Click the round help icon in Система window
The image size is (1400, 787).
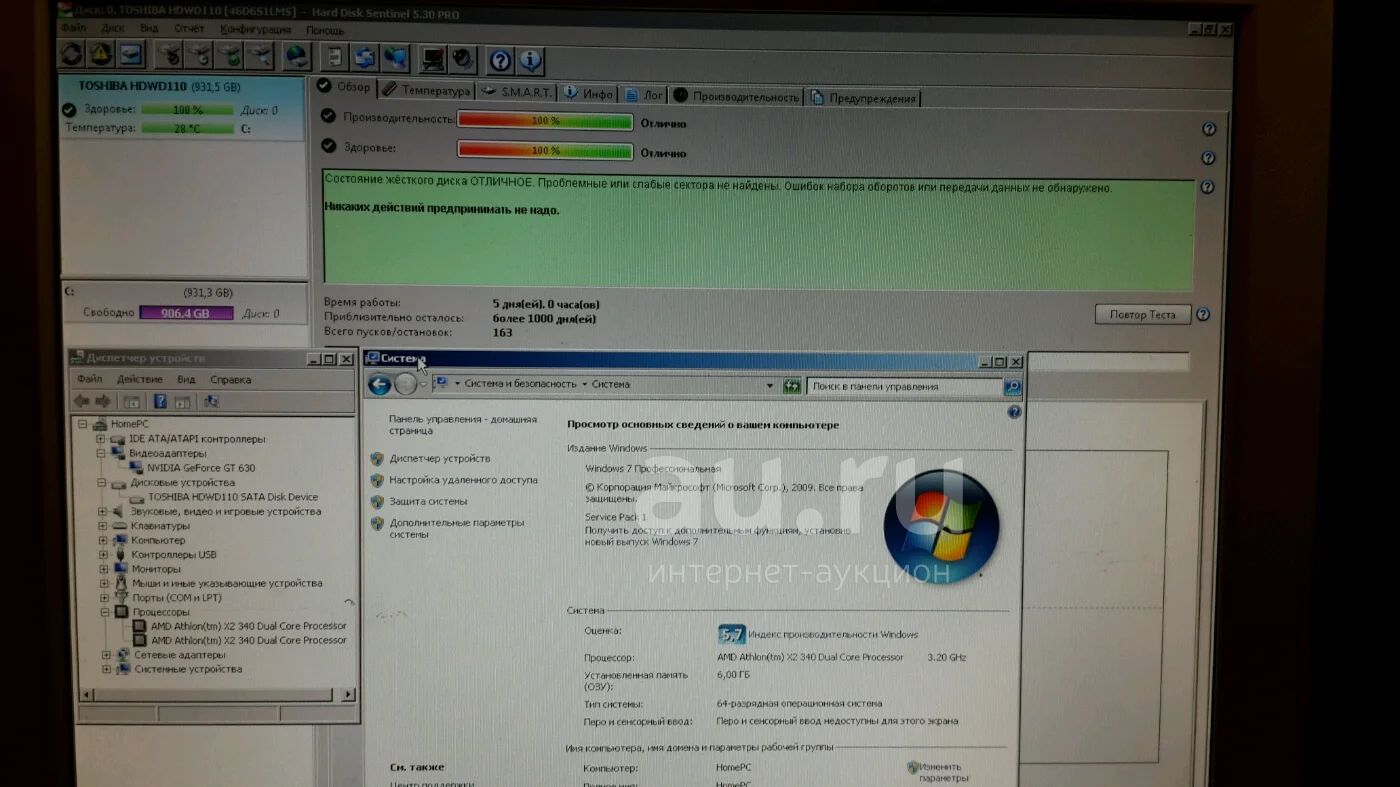click(x=1014, y=411)
